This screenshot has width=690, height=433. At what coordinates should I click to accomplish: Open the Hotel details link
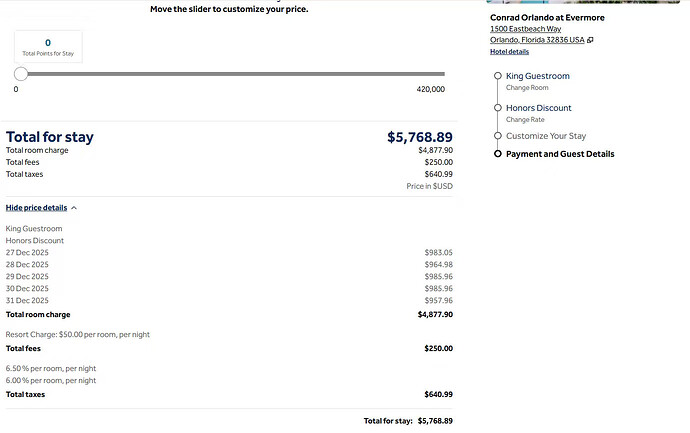tap(510, 51)
